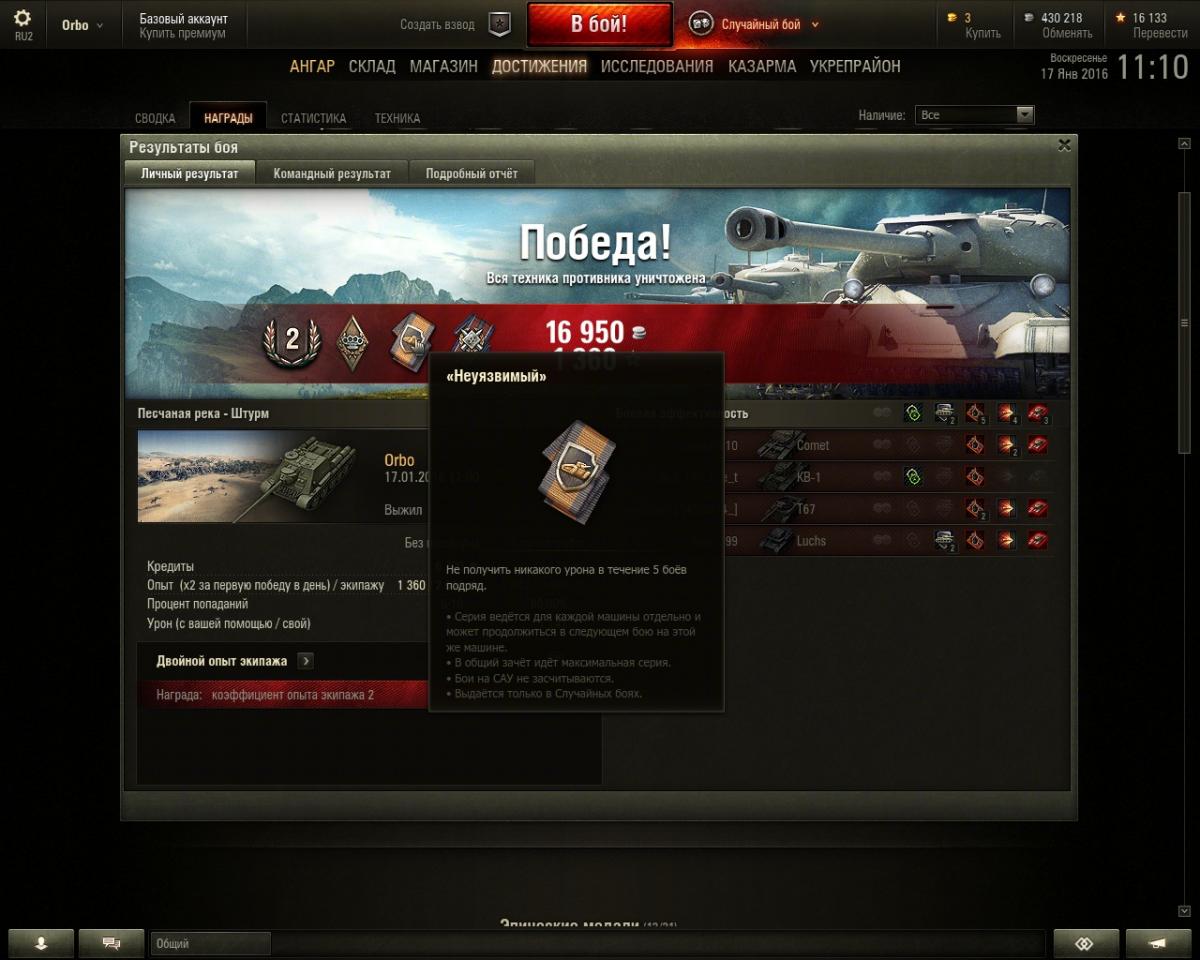Screen dimensions: 1200x960
Task: Click the contacts button at bottom left
Action: click(x=41, y=943)
